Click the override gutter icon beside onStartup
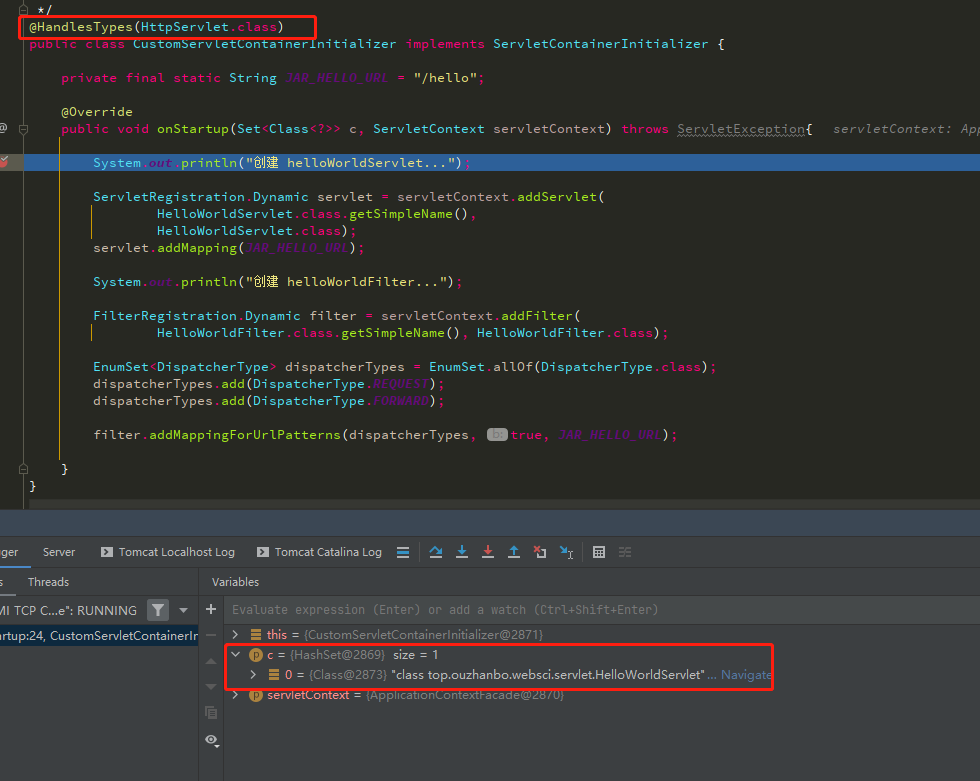980x781 pixels. [3, 129]
